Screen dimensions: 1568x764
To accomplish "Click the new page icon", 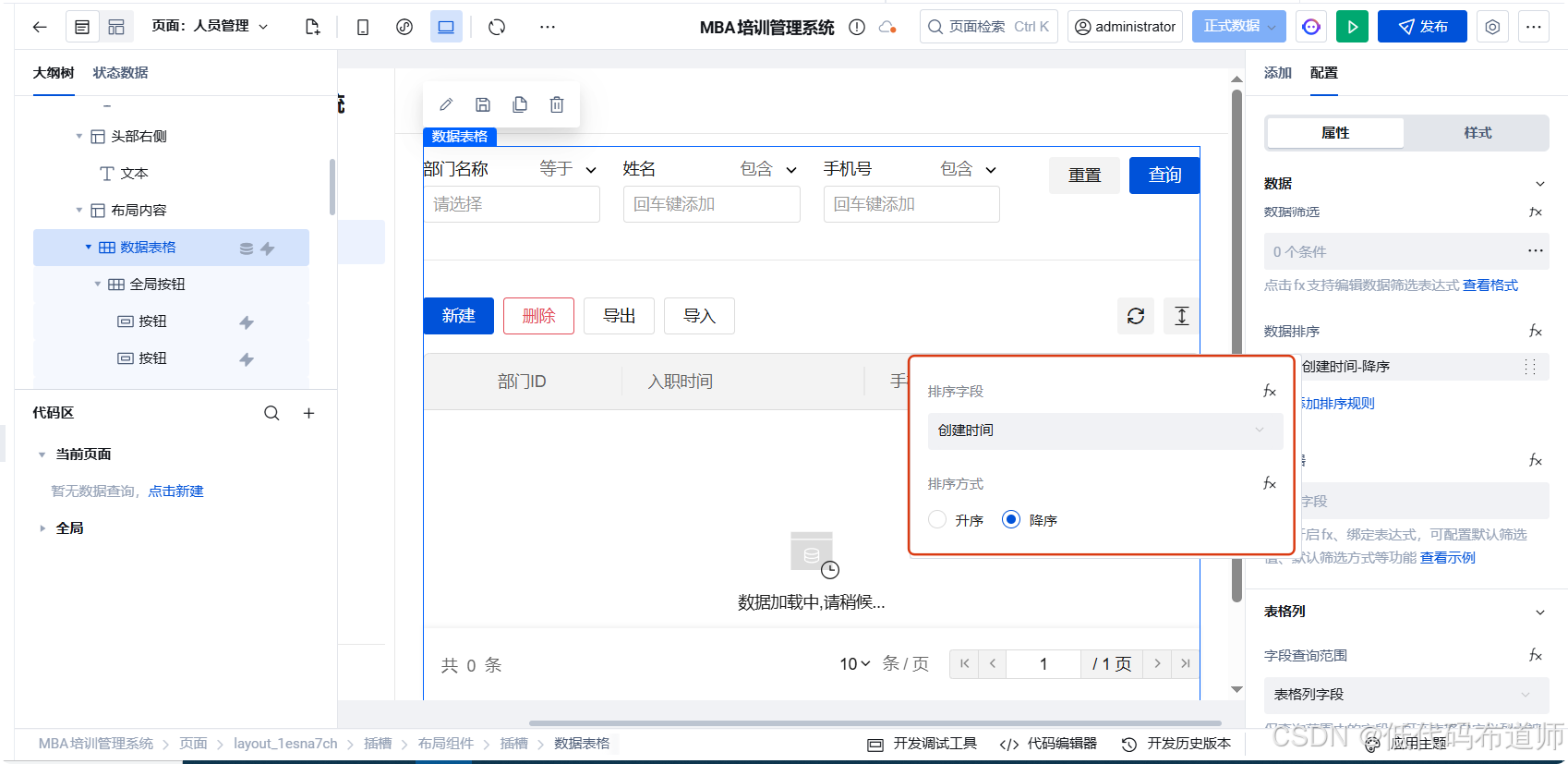I will pyautogui.click(x=312, y=27).
